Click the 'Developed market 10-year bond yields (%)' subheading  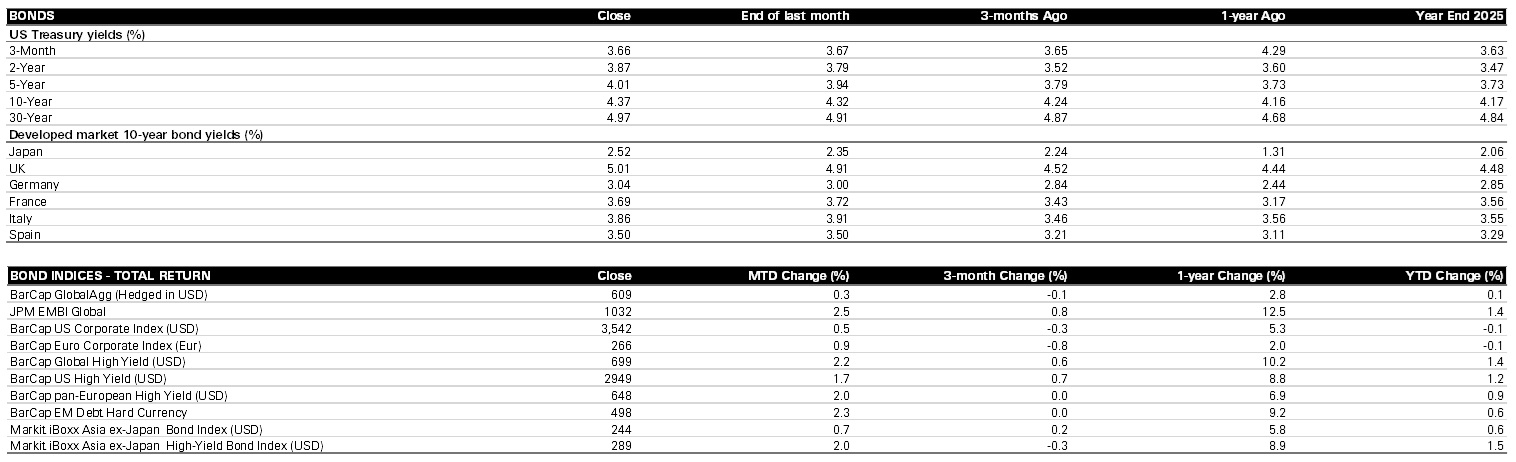[136, 134]
